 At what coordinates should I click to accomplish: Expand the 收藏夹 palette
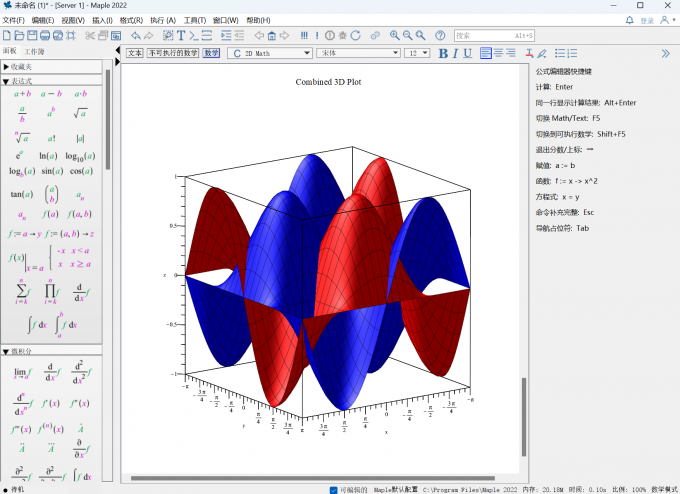click(6, 67)
